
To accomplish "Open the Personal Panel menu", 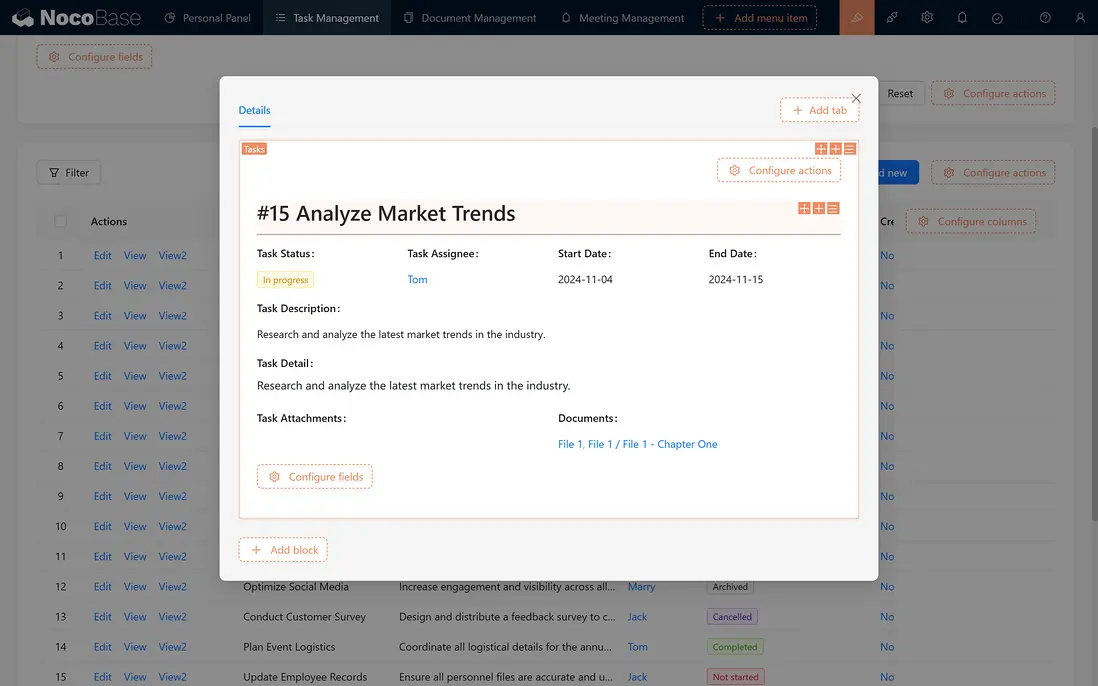I will click(x=208, y=18).
